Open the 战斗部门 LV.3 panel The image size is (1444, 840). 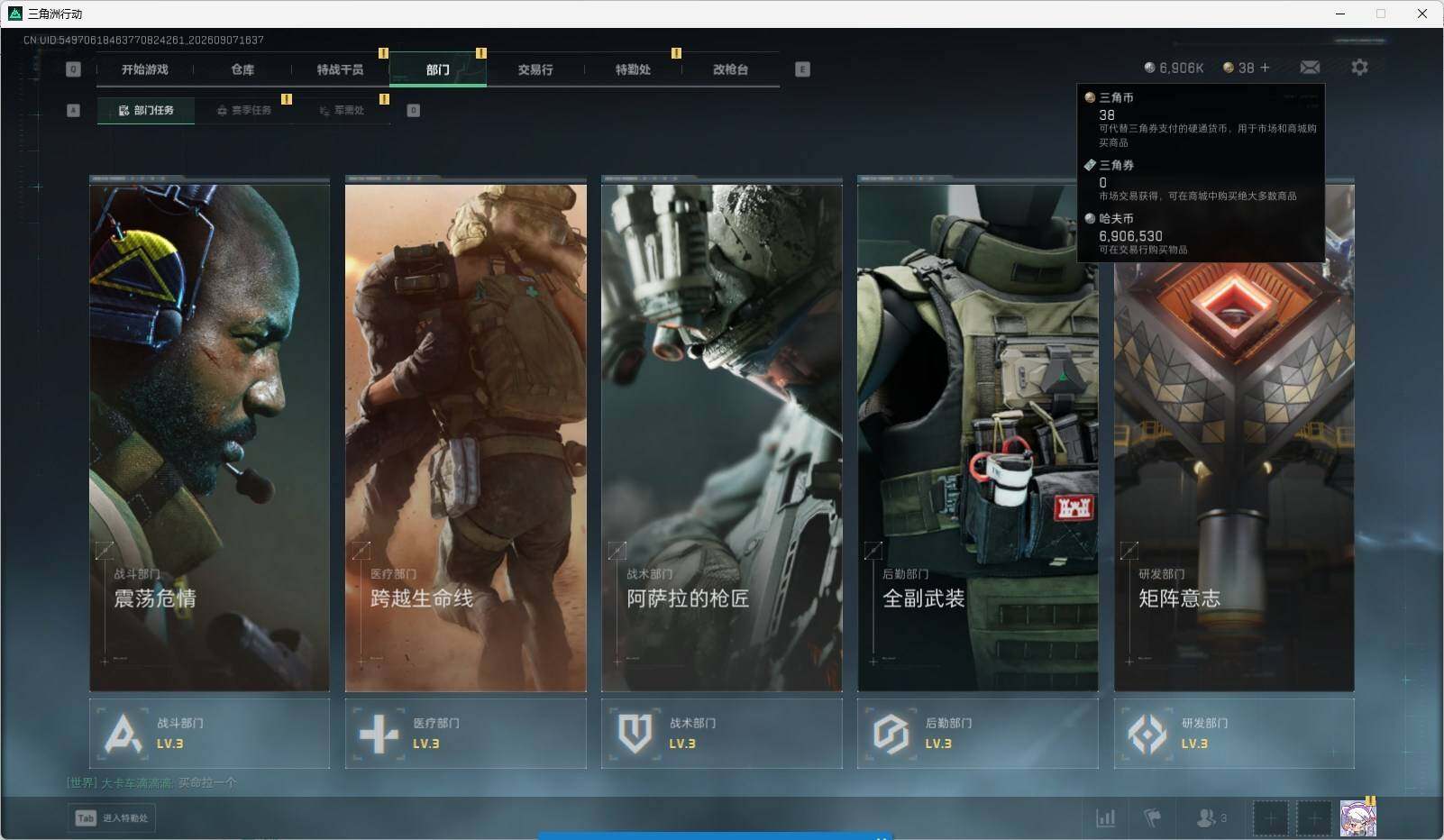(209, 734)
